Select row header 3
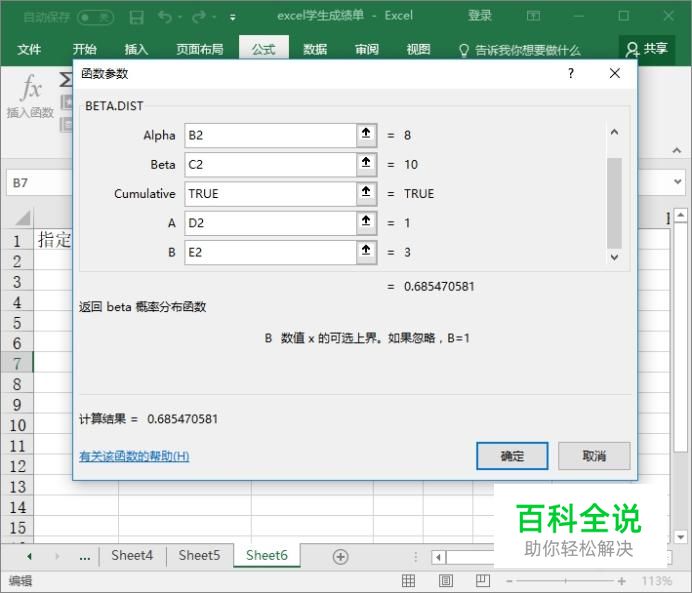 click(x=17, y=282)
